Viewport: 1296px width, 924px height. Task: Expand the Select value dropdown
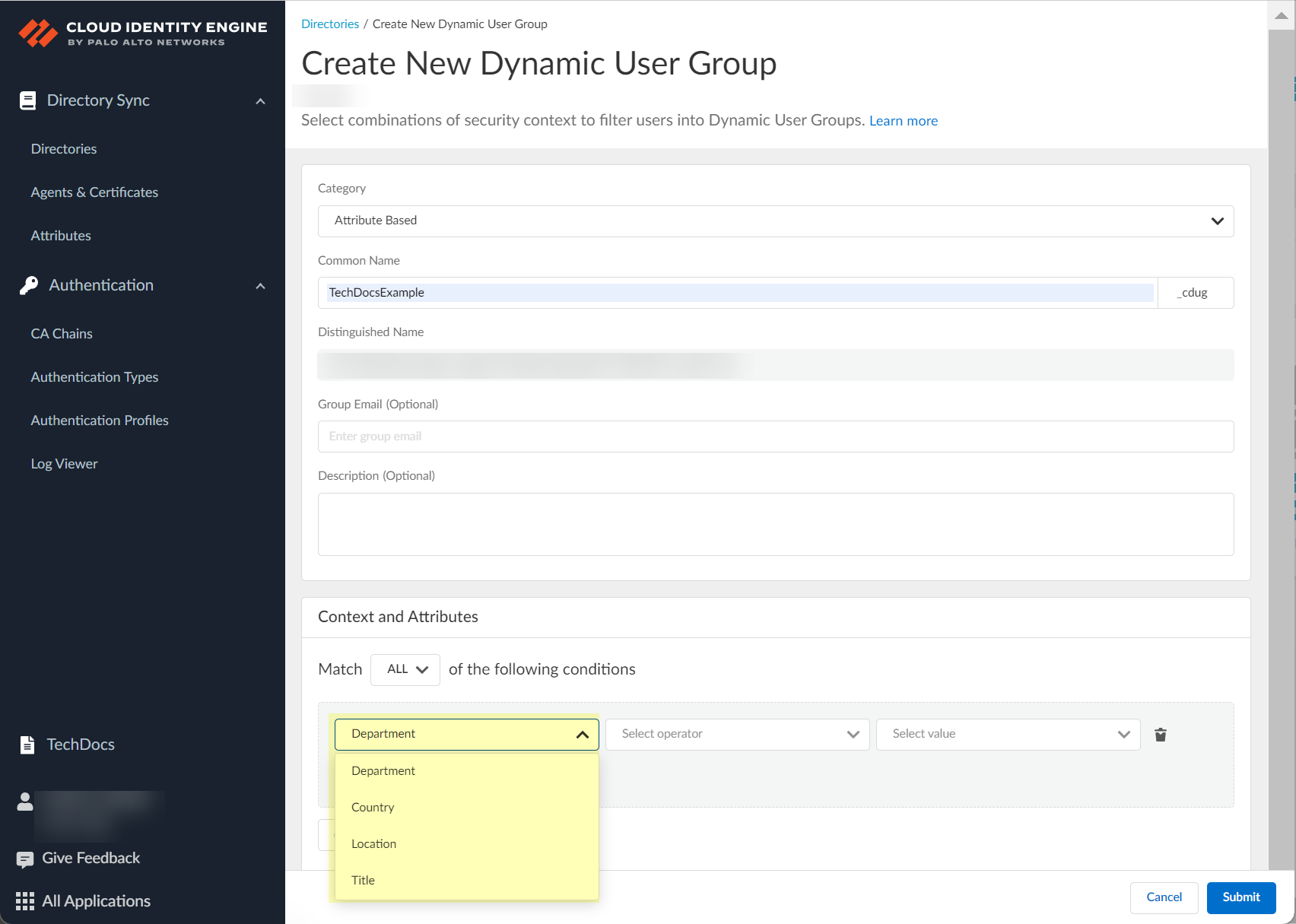tap(1008, 735)
